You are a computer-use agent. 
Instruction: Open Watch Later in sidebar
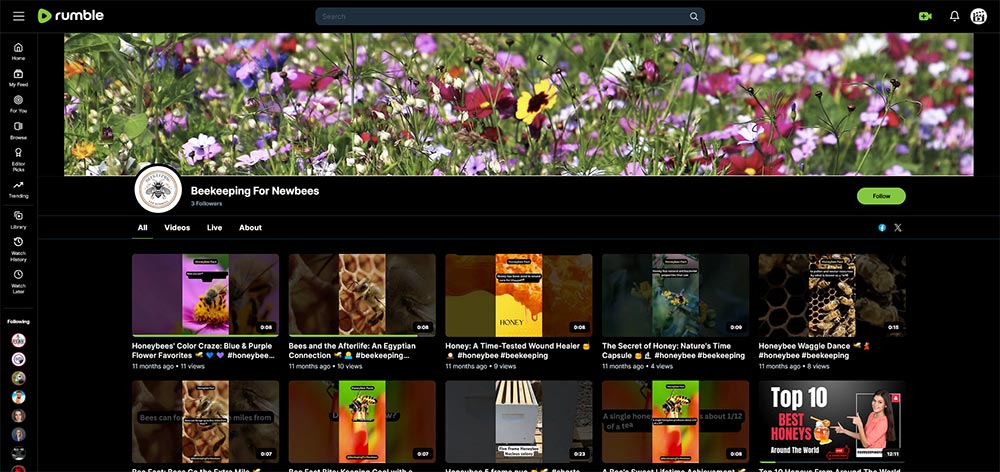pos(18,282)
